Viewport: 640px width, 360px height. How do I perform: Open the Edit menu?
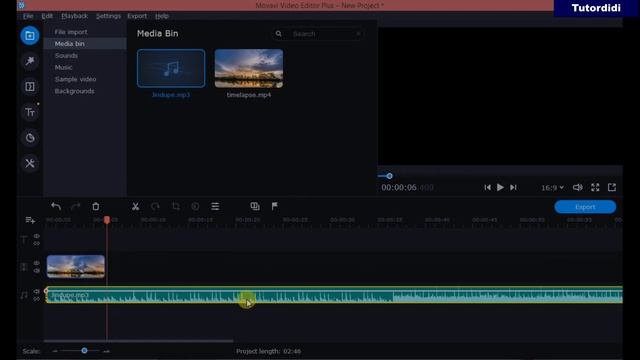47,16
